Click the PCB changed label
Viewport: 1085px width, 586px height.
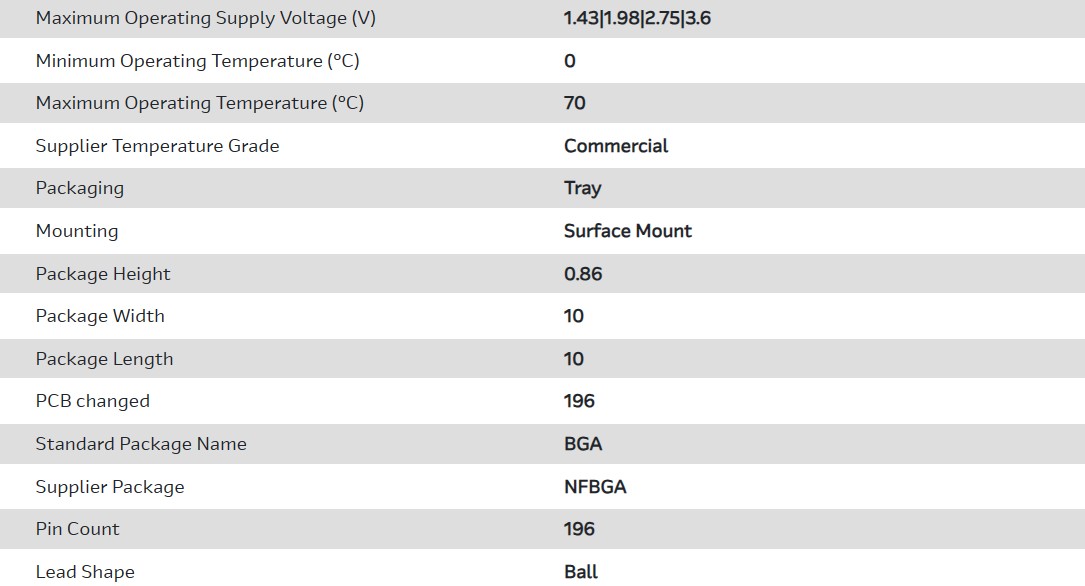point(92,401)
